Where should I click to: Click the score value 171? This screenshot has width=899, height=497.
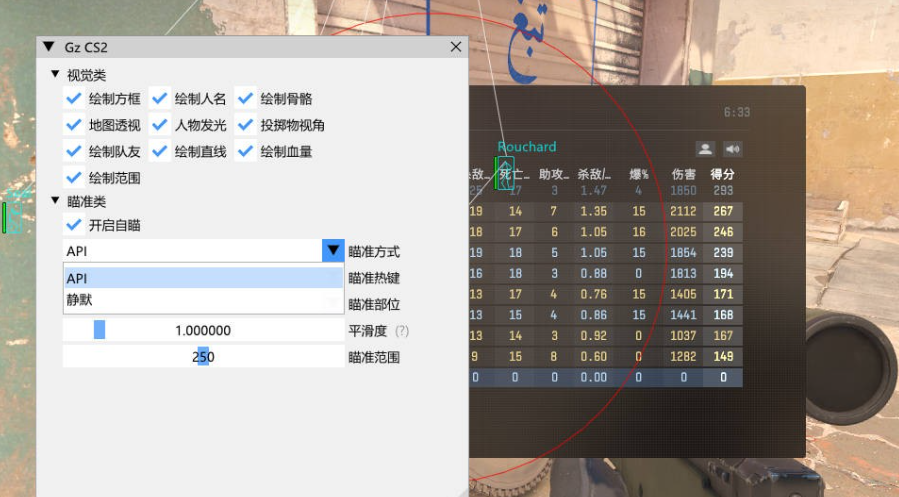tap(723, 294)
